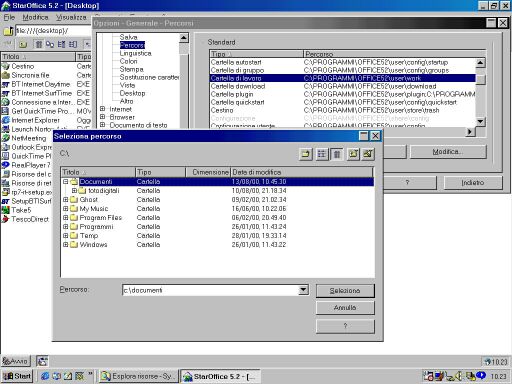Click the Windows folder icon in the file list

tap(74, 245)
